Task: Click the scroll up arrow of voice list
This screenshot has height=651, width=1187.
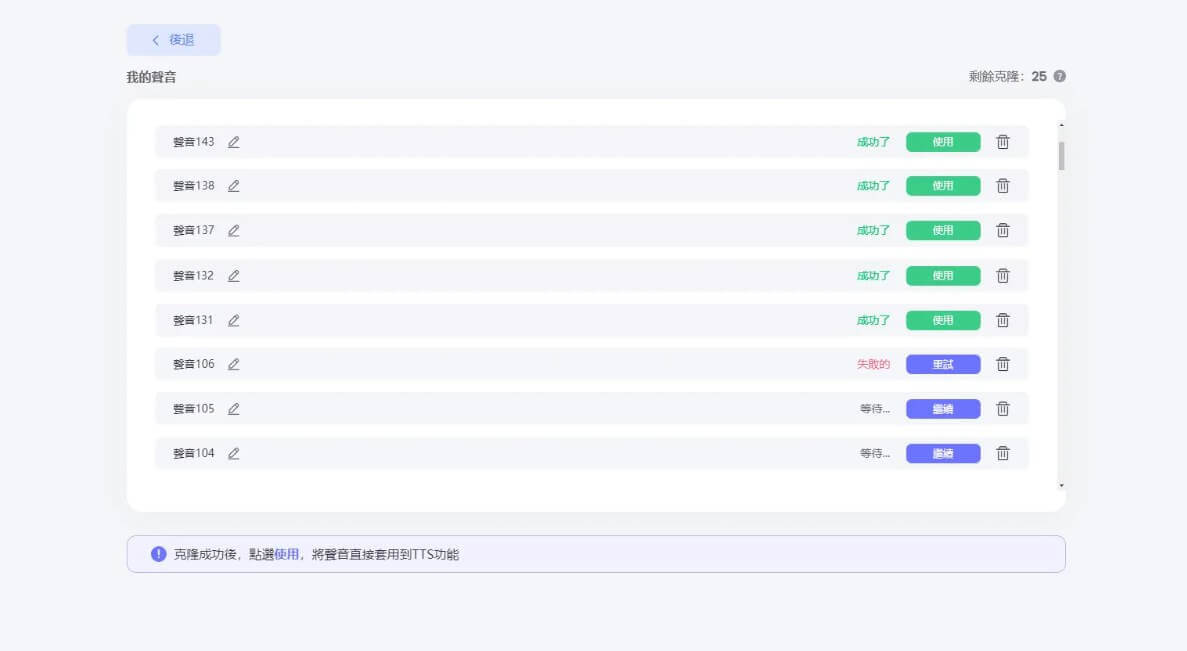Action: (x=1061, y=125)
